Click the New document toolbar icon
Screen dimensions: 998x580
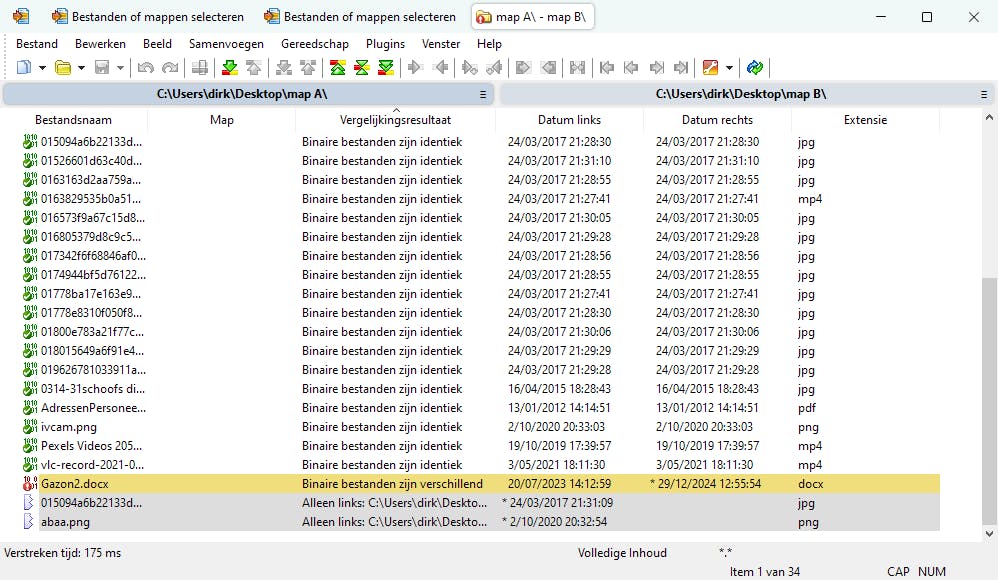[x=24, y=68]
